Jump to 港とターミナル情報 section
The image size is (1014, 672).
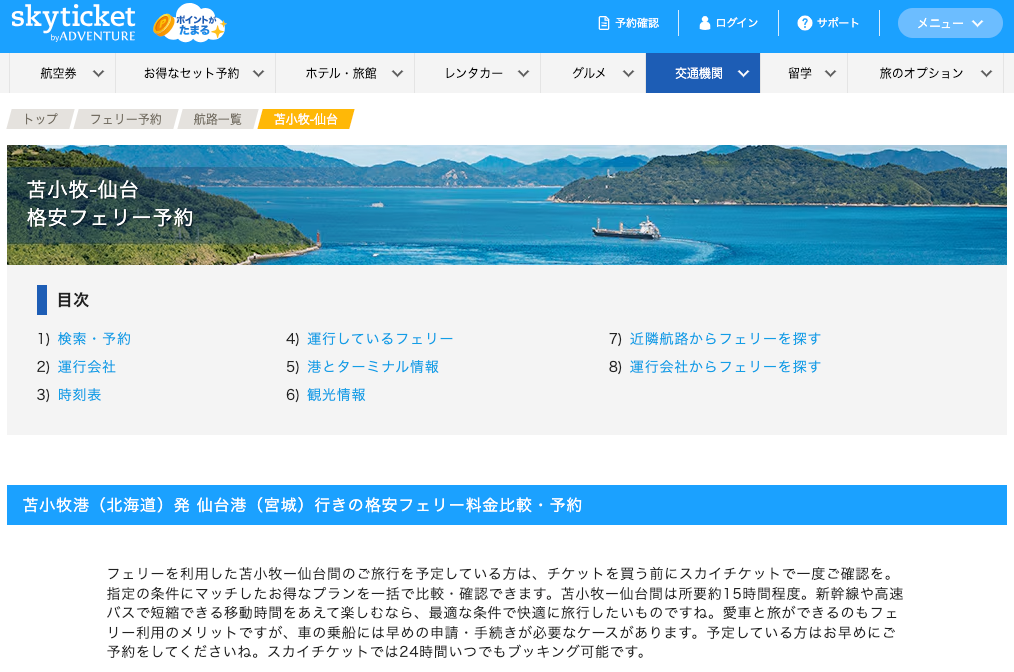click(373, 367)
